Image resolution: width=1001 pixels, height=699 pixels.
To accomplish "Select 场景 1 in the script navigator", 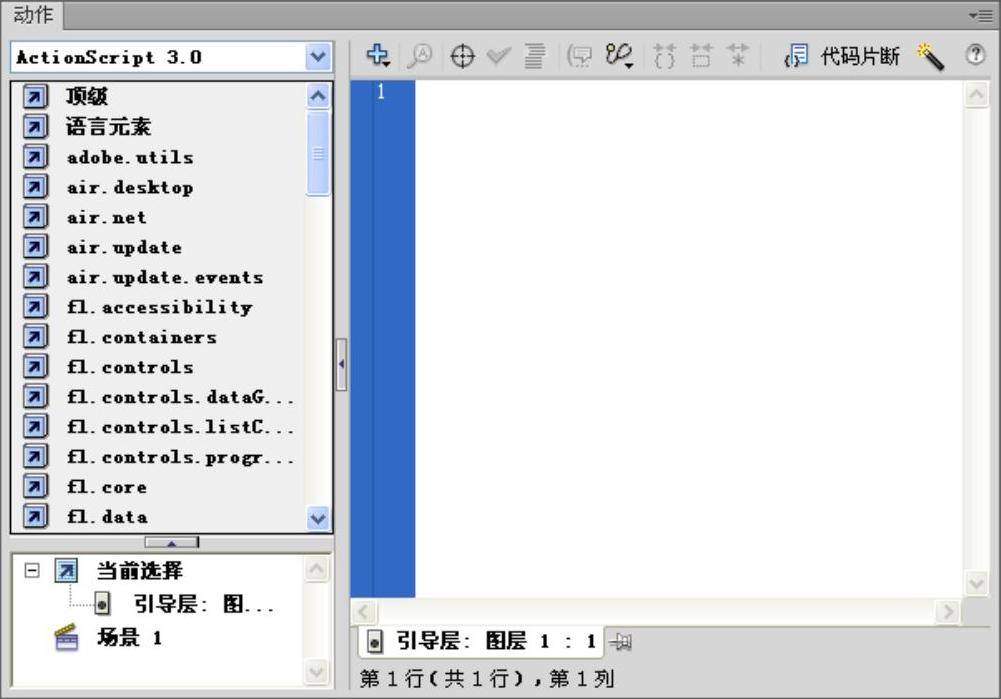I will (x=129, y=637).
